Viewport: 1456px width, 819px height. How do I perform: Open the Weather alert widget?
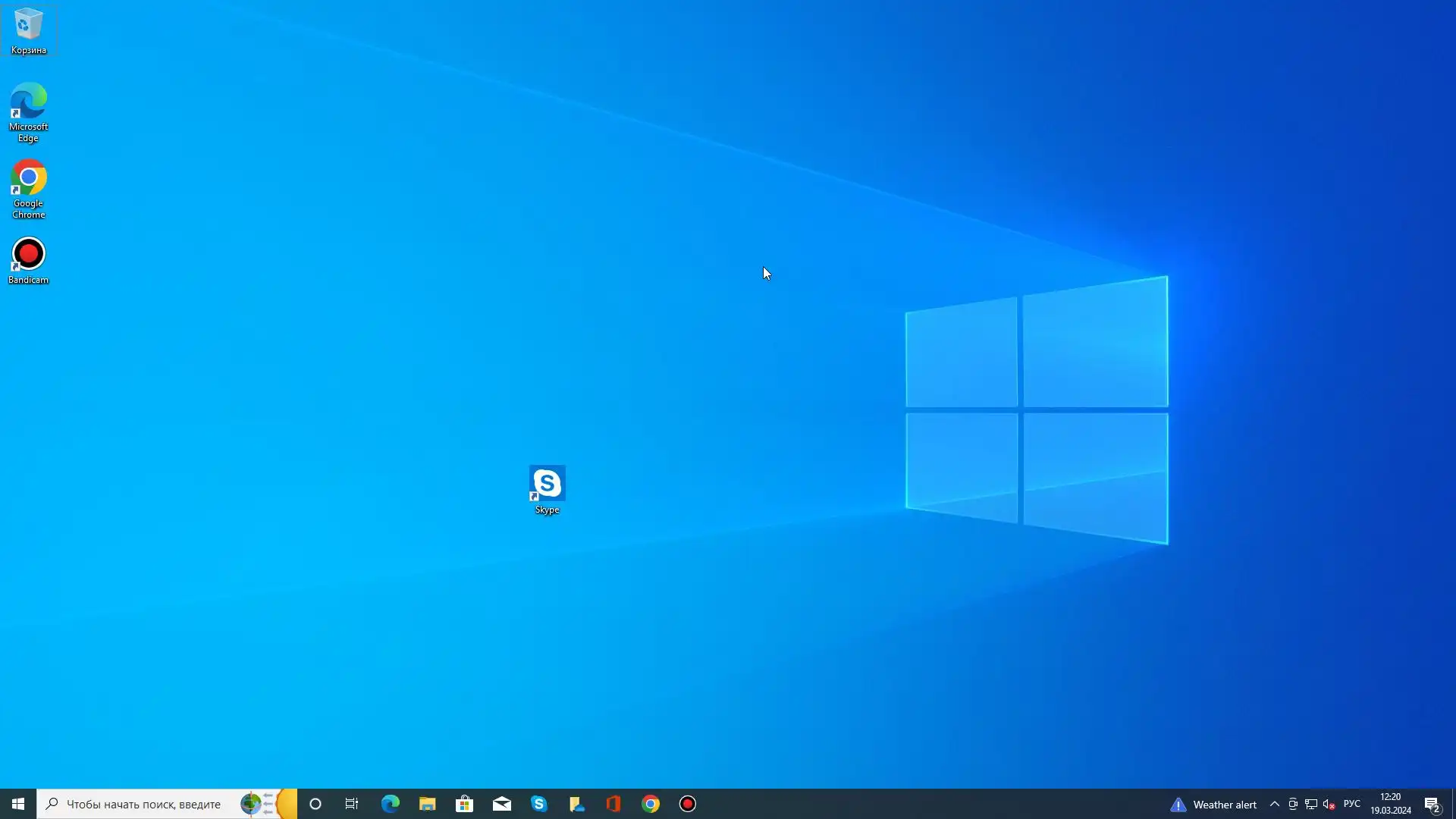(1213, 805)
